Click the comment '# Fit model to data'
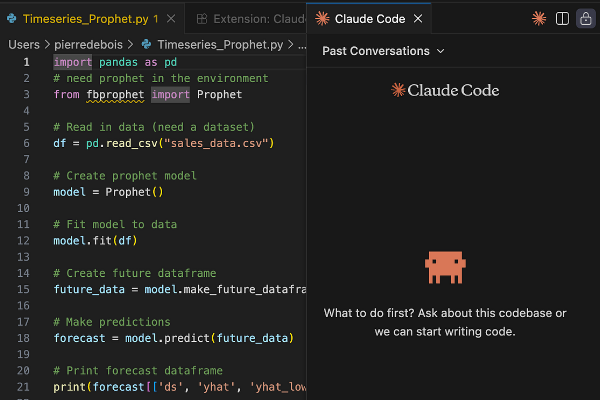Screen dimensions: 600x400 pos(115,224)
